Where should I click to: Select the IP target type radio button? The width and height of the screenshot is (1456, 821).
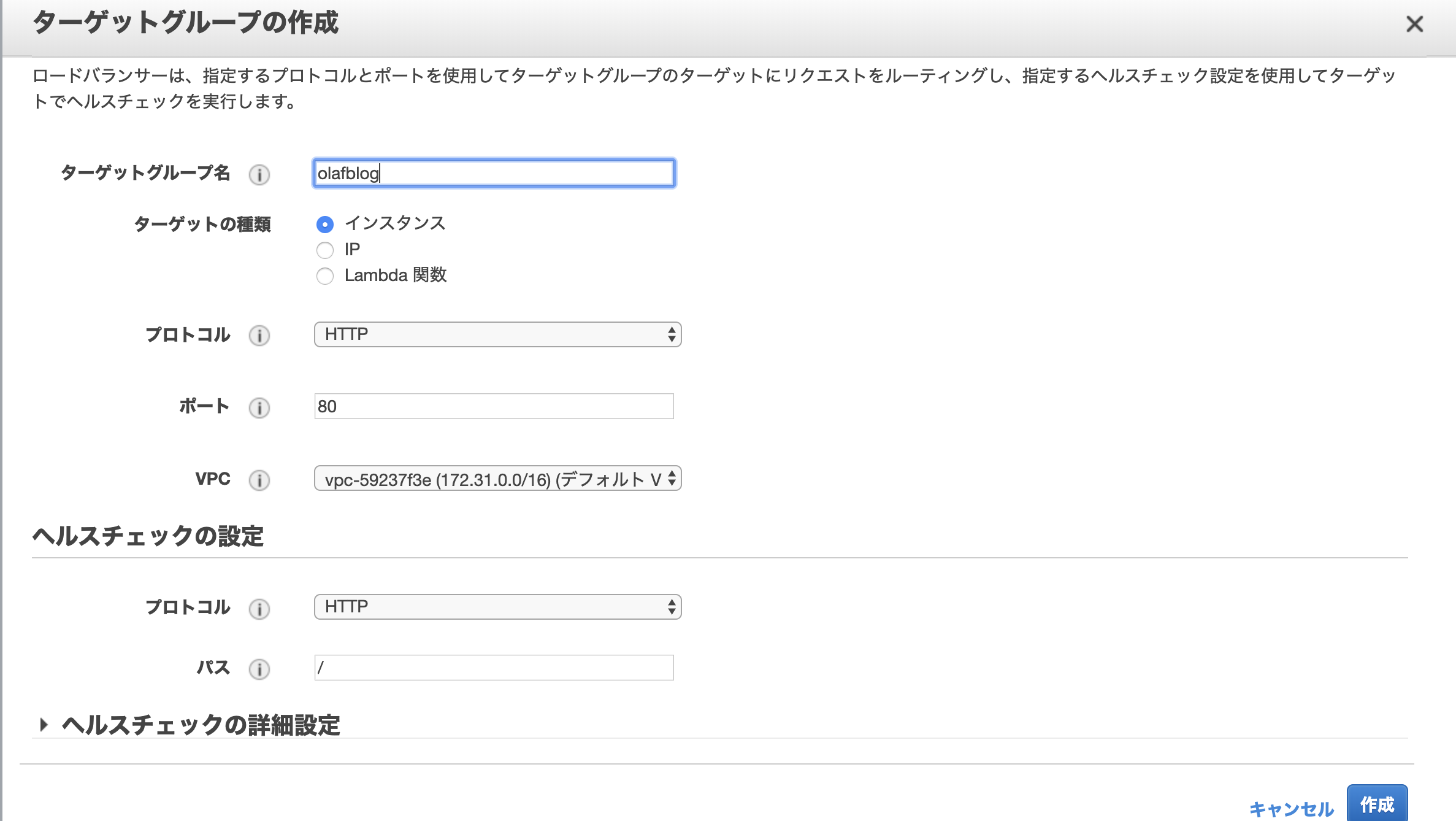[x=325, y=250]
